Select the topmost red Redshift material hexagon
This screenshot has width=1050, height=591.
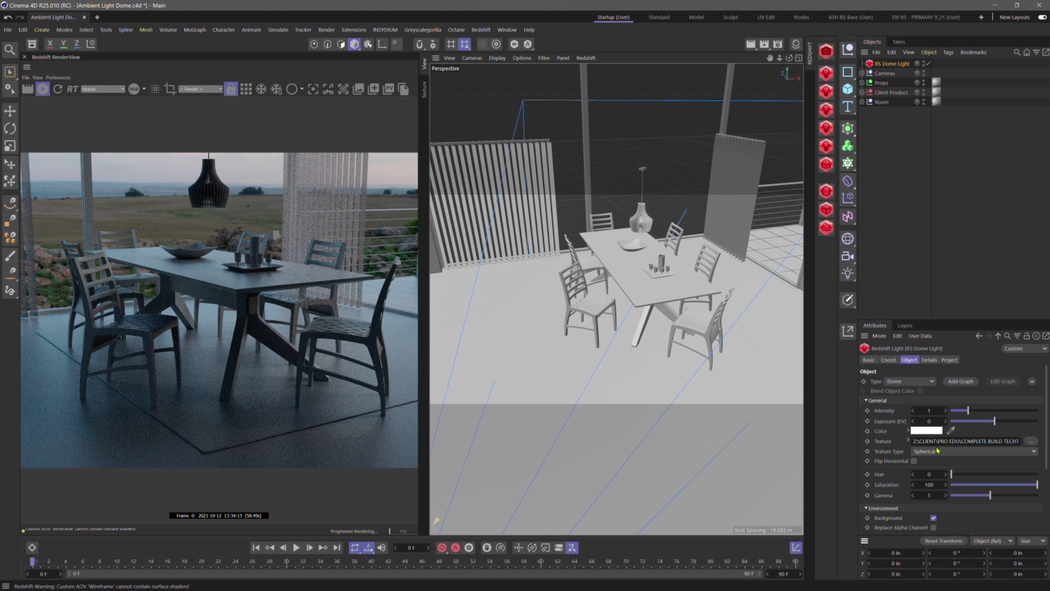826,48
